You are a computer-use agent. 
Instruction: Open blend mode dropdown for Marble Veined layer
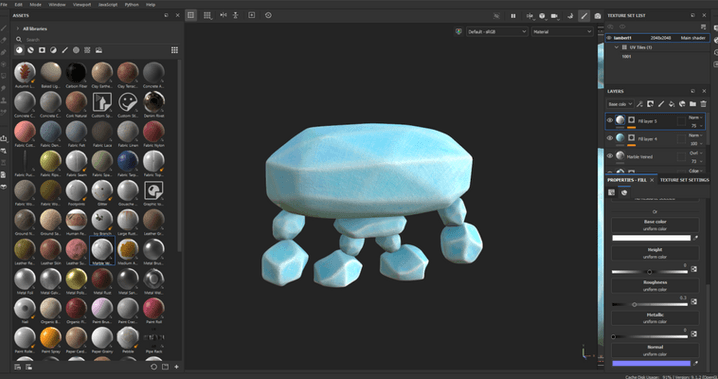point(696,153)
